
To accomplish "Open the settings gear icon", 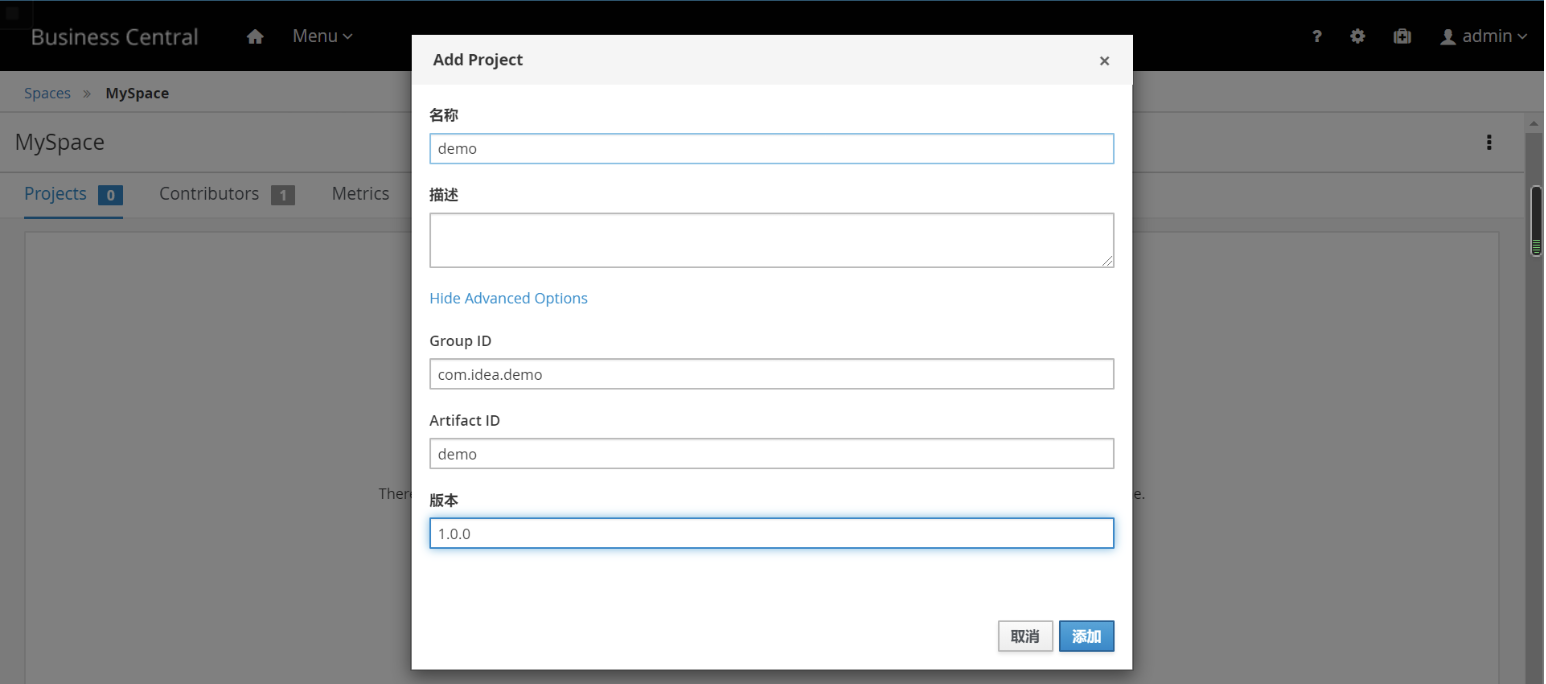I will (x=1357, y=36).
